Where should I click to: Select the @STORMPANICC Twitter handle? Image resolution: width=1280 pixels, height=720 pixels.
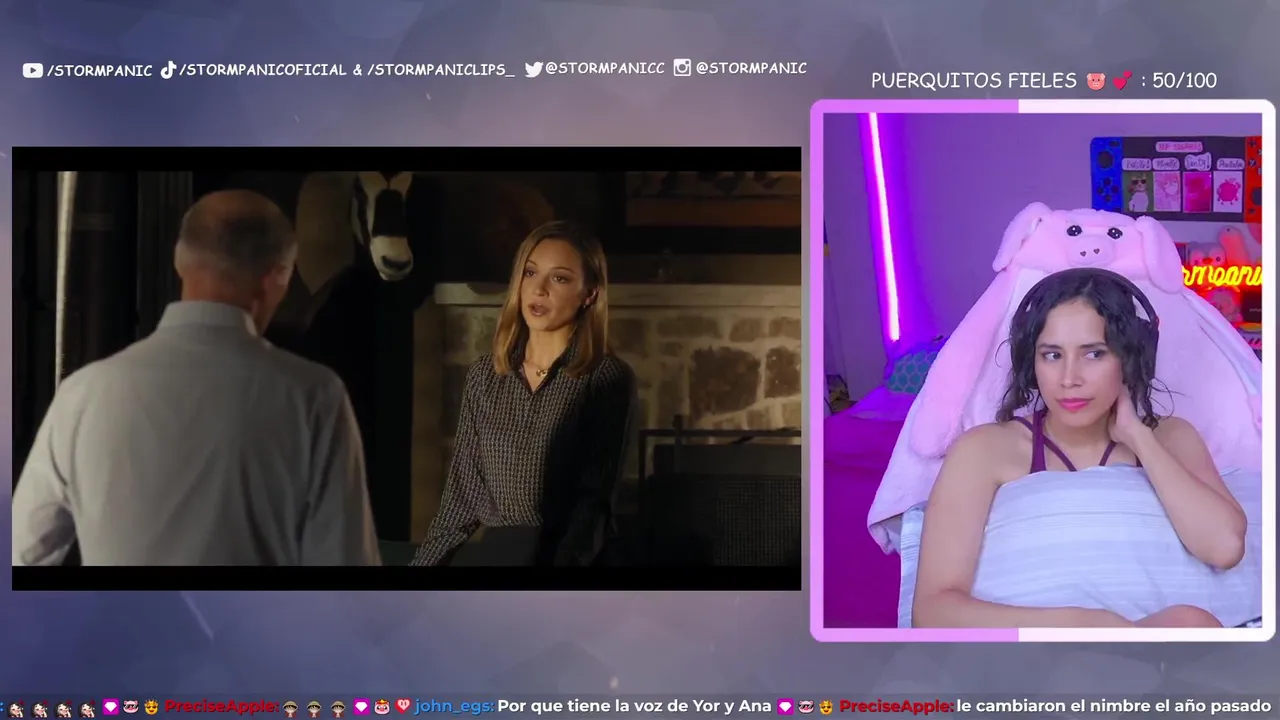click(605, 68)
